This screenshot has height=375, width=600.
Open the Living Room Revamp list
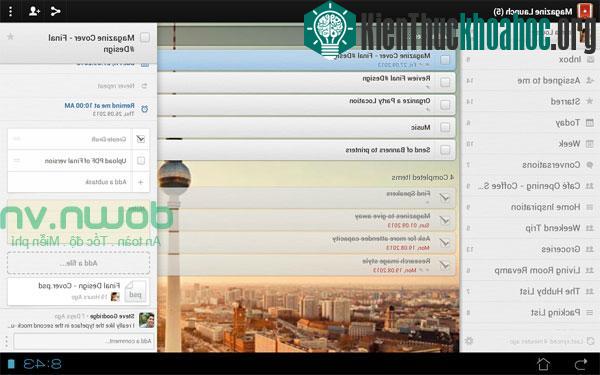(530, 270)
